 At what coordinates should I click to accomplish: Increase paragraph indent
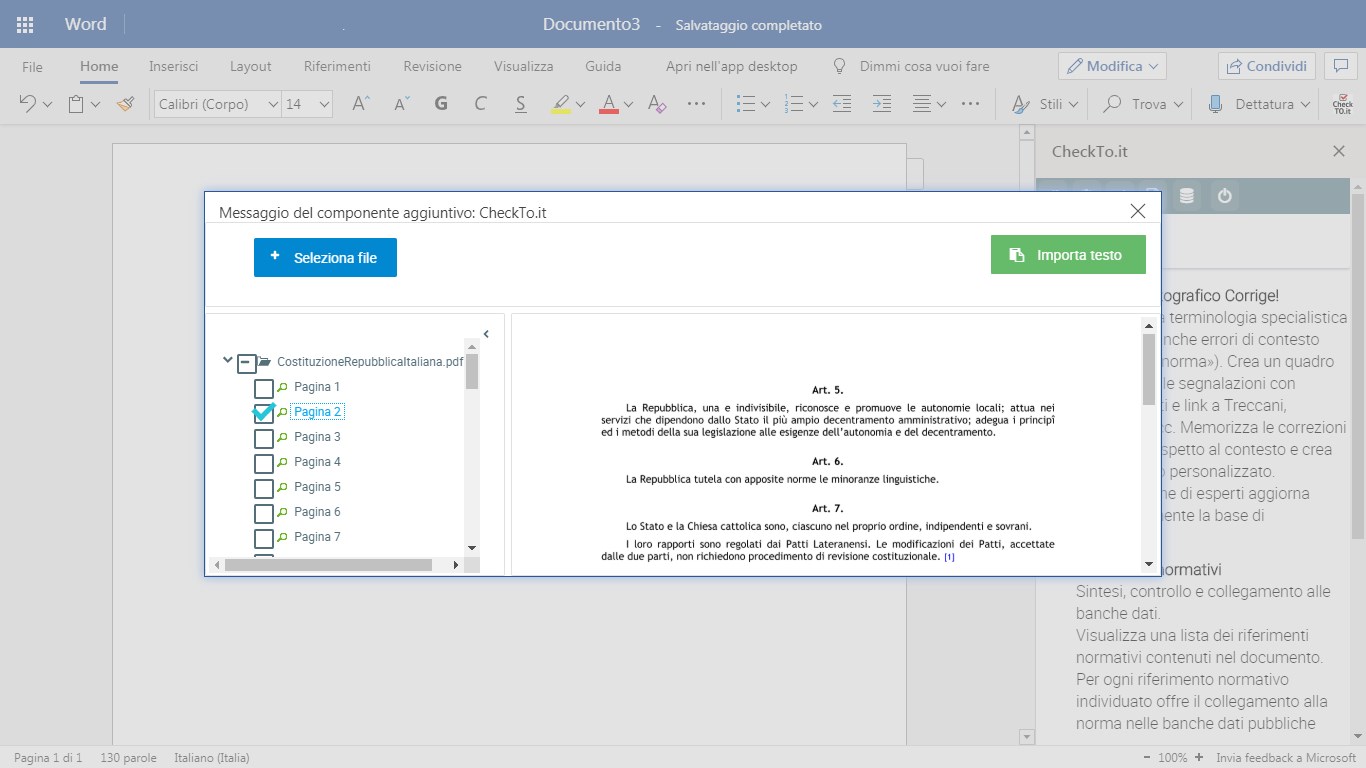pos(881,104)
